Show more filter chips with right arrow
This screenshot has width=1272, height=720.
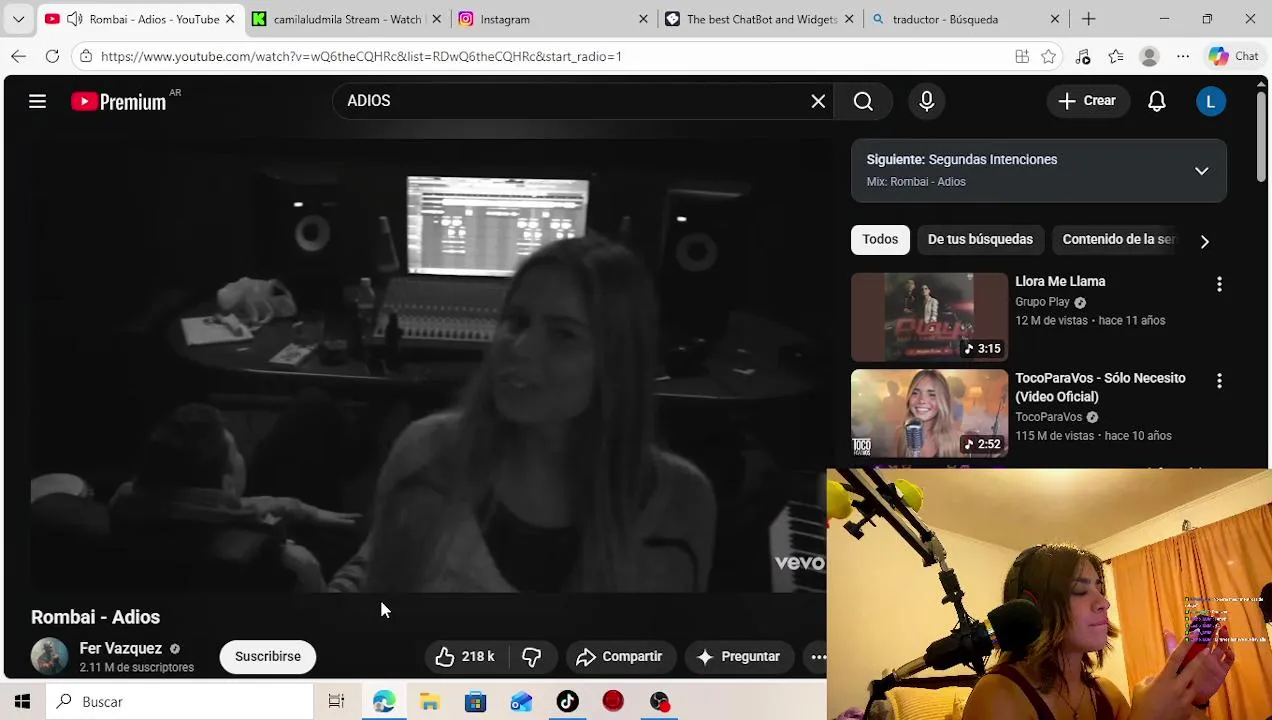[1205, 241]
